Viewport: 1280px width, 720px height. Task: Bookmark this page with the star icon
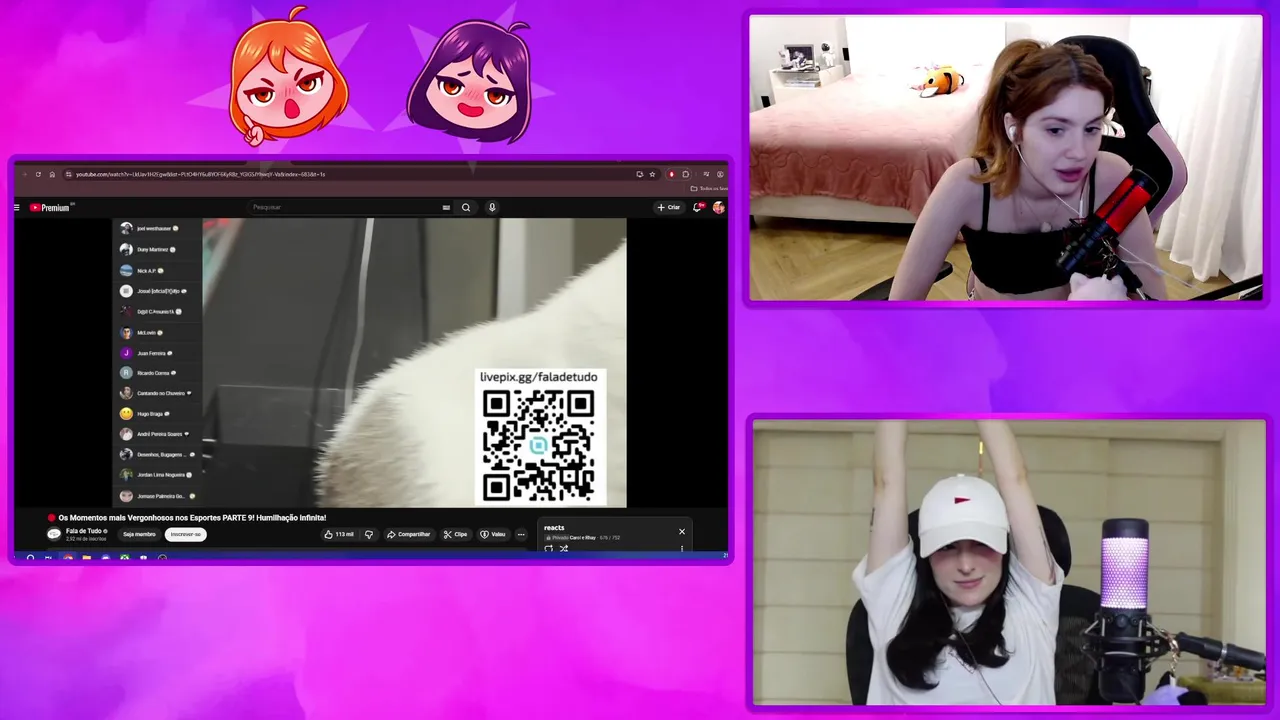pos(652,174)
